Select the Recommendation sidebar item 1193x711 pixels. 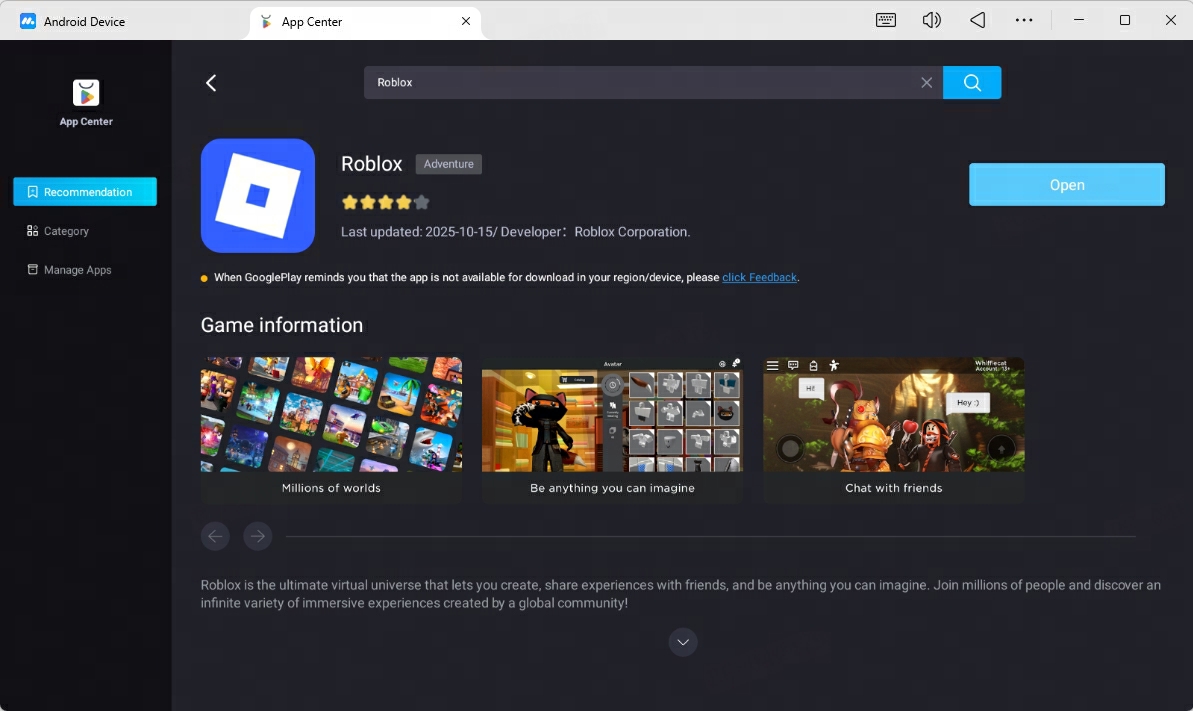click(x=85, y=191)
